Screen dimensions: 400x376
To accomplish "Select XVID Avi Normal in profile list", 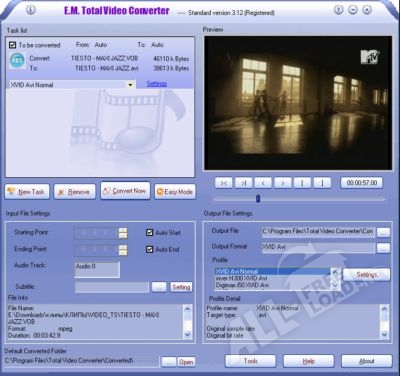I will click(273, 271).
